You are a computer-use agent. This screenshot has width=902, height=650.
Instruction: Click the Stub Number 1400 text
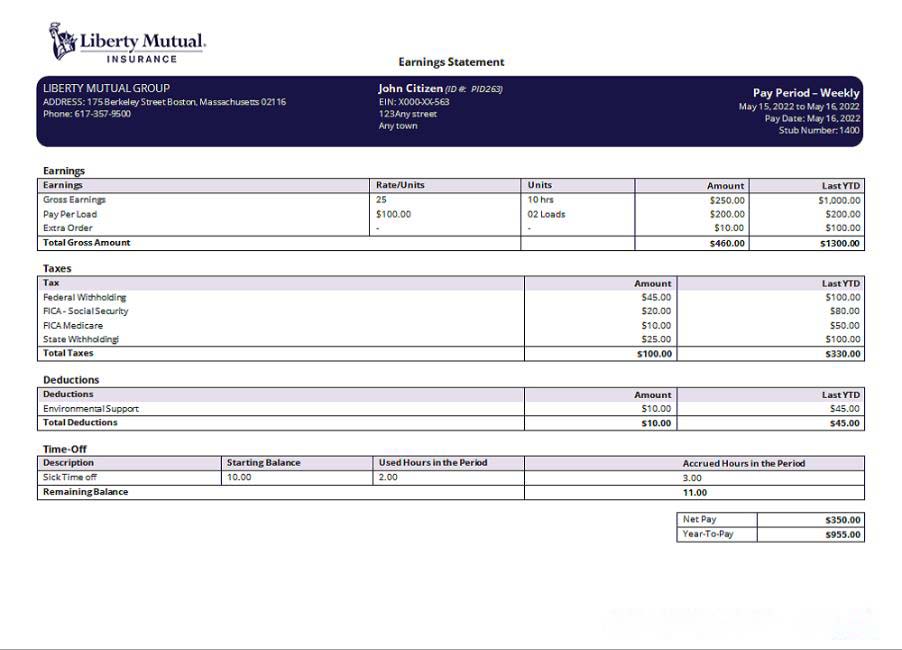pyautogui.click(x=819, y=130)
